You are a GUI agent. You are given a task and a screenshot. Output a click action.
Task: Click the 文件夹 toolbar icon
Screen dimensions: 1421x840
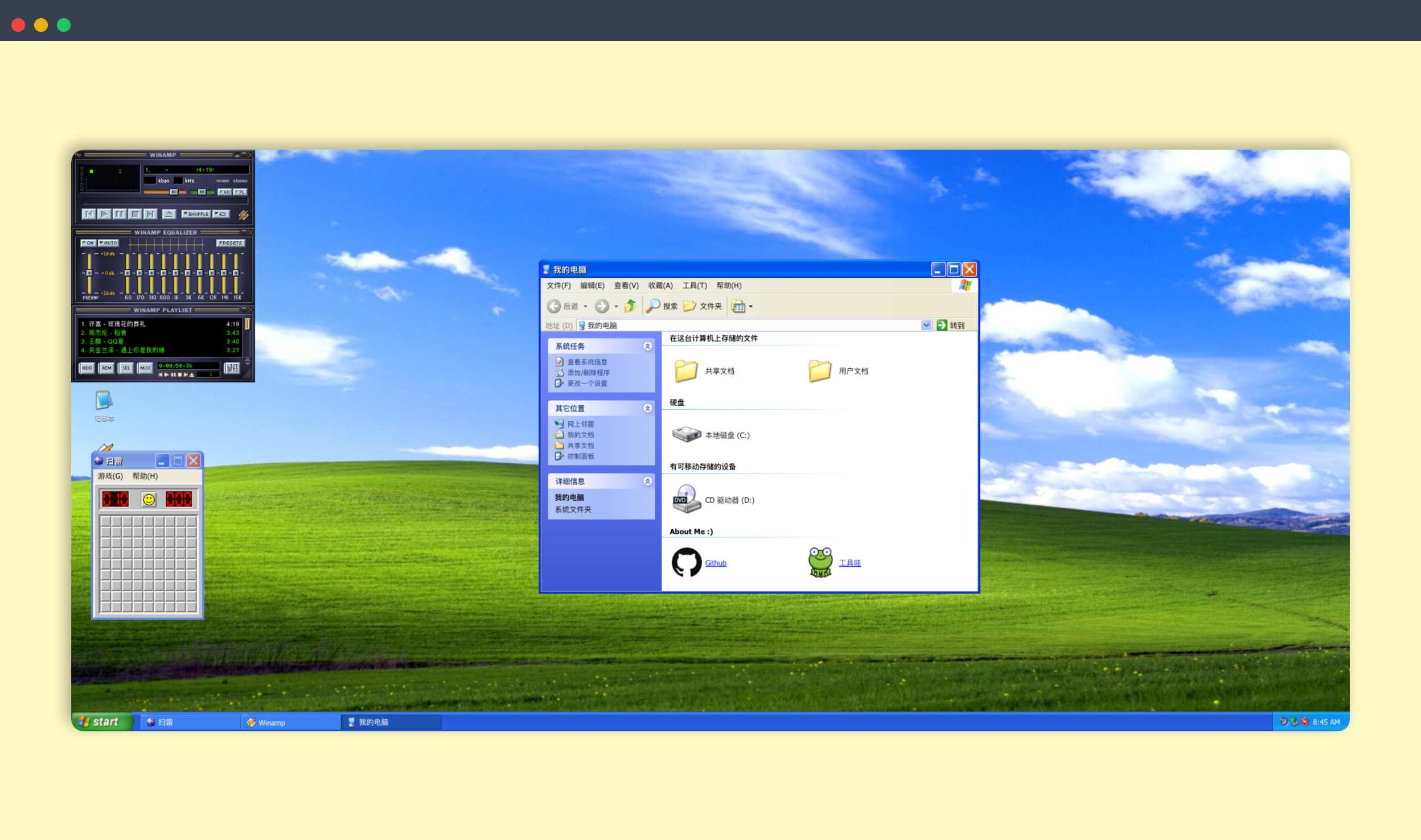point(703,306)
